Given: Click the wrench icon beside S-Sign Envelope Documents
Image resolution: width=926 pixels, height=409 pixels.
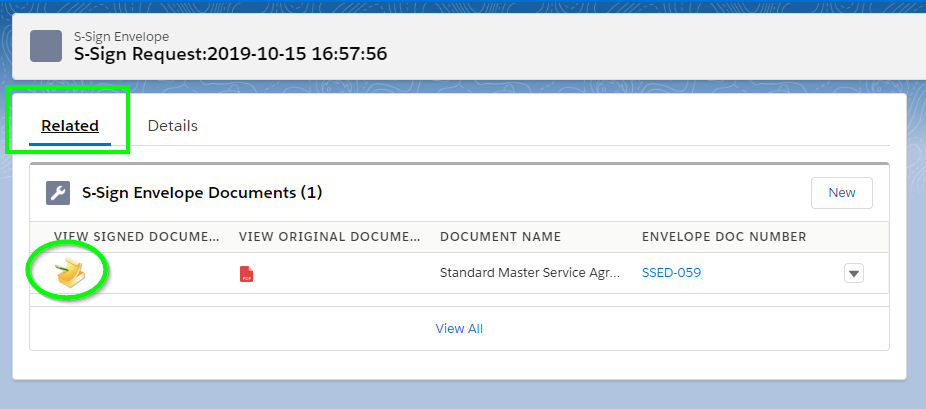Looking at the screenshot, I should point(58,193).
